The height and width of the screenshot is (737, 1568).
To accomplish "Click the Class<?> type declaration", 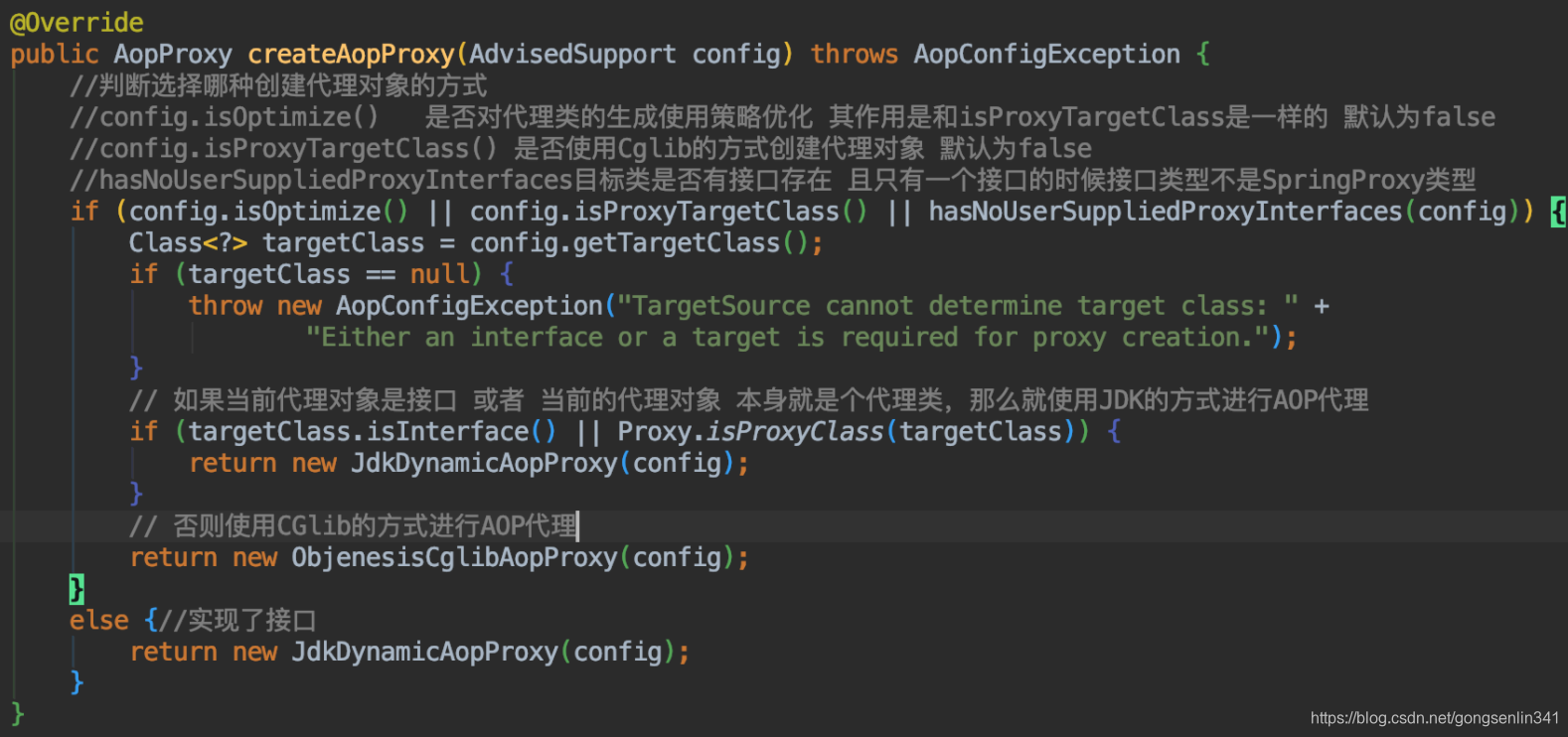I will 188,243.
